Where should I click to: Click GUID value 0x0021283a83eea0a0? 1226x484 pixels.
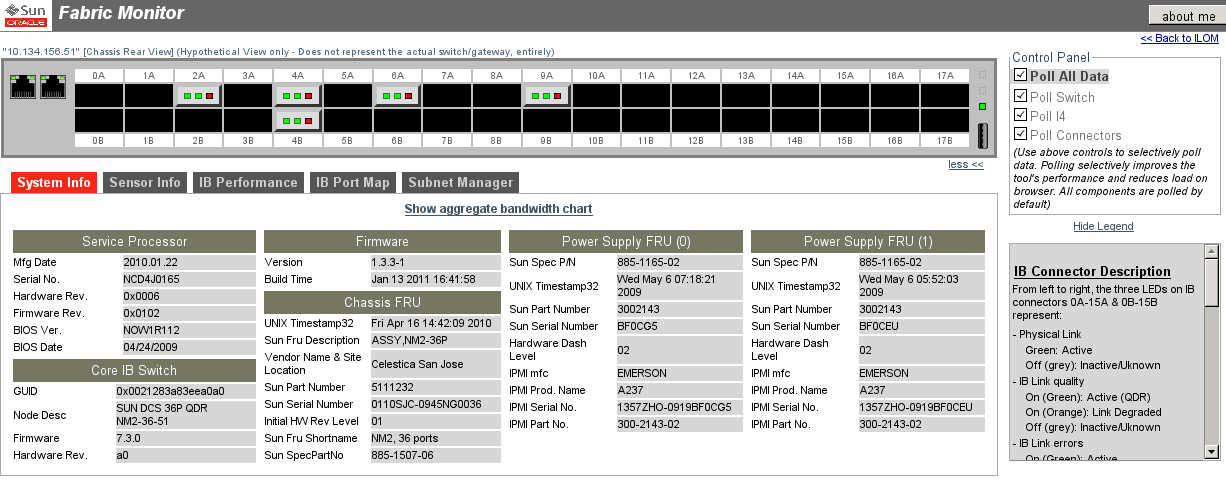click(186, 391)
